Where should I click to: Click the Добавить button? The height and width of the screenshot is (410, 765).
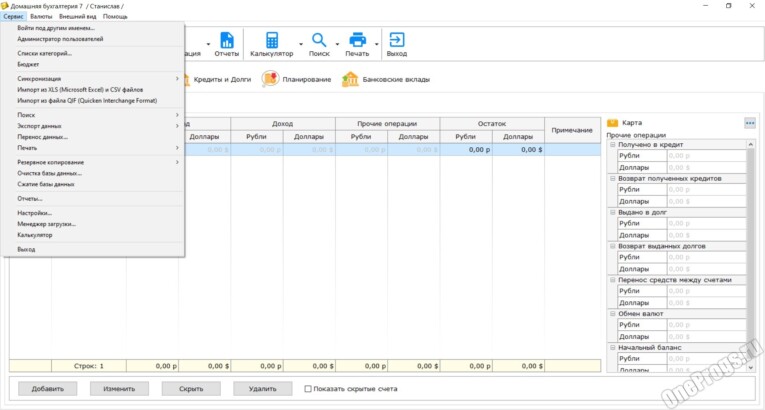click(x=48, y=389)
